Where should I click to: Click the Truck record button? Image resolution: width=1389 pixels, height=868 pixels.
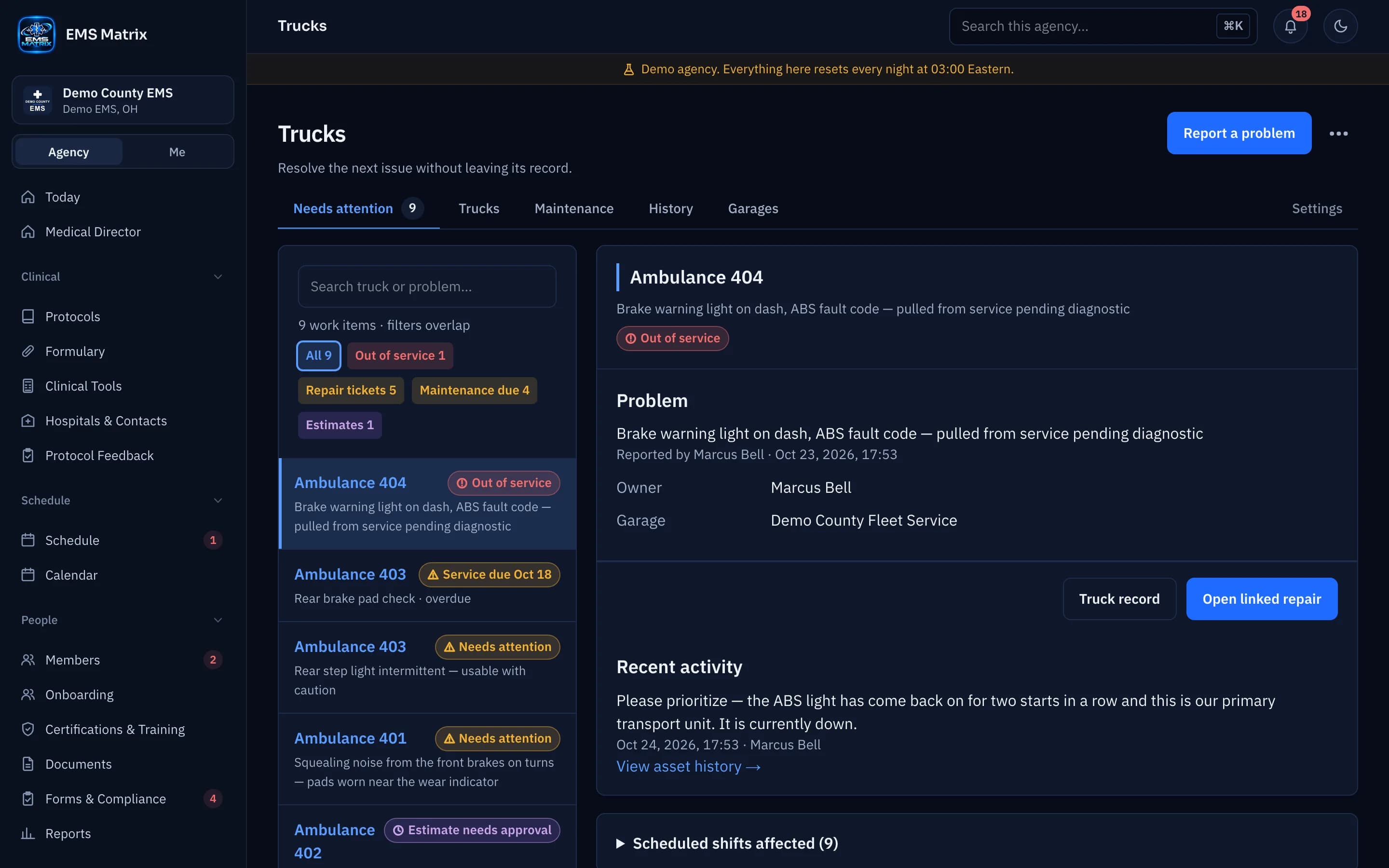[x=1119, y=599]
